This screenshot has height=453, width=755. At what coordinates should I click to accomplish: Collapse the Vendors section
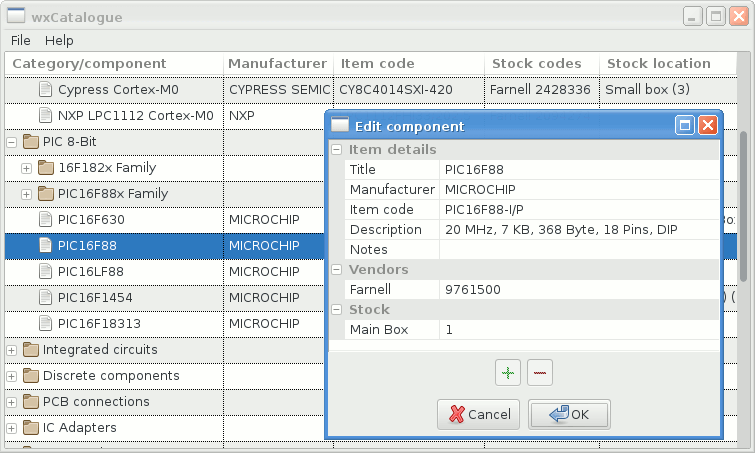pos(337,270)
